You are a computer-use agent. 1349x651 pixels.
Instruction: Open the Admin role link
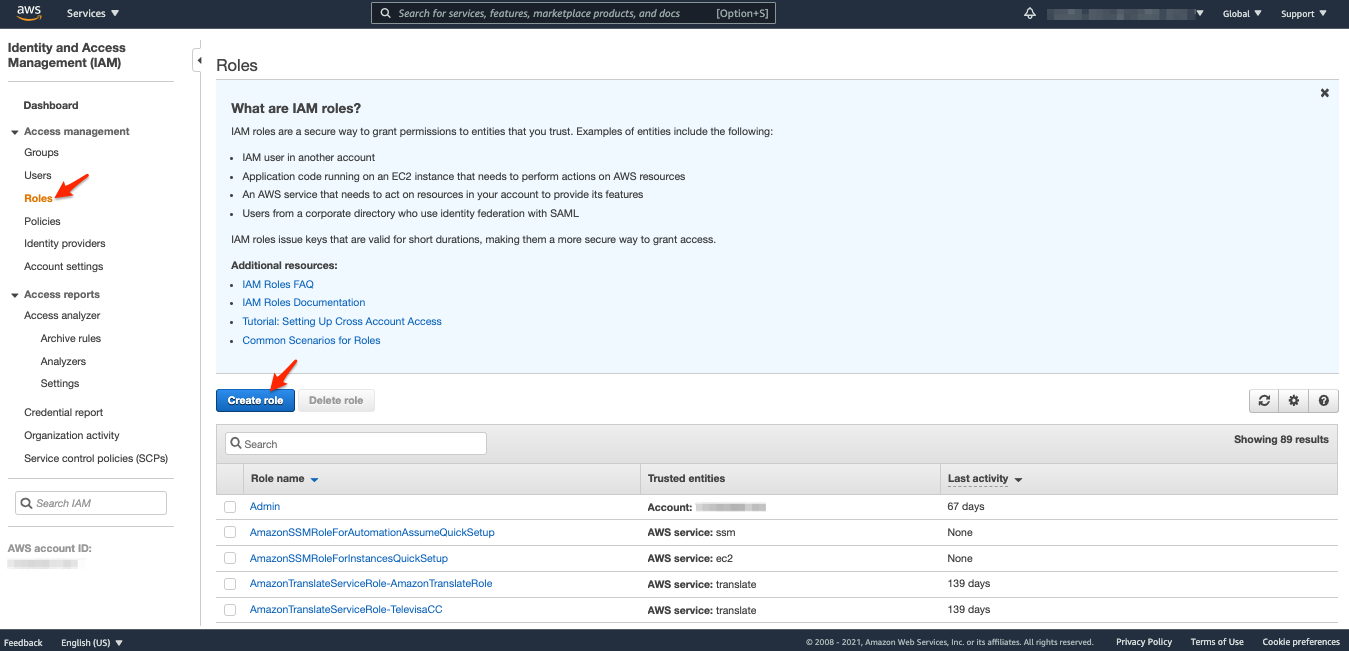(265, 507)
